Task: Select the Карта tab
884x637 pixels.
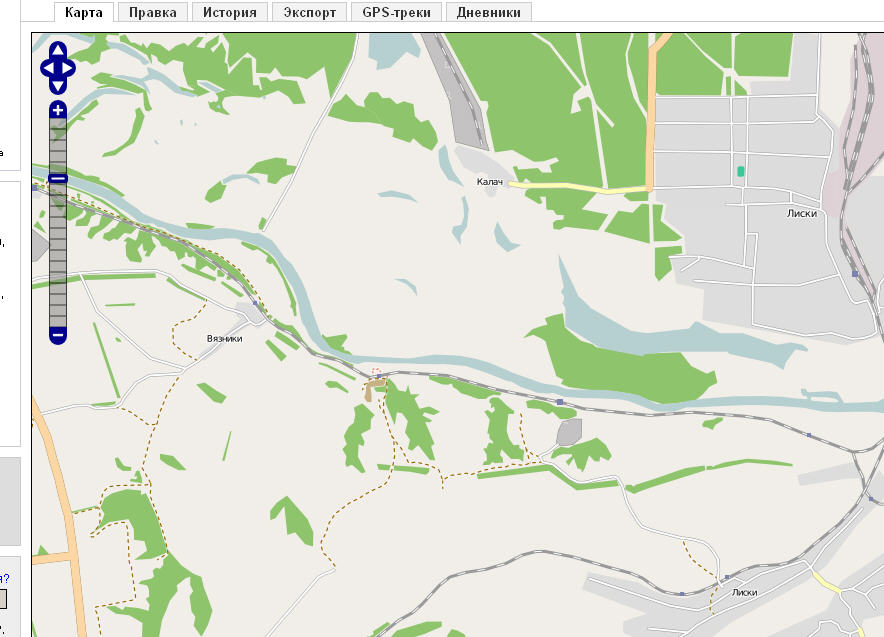Action: (x=83, y=12)
